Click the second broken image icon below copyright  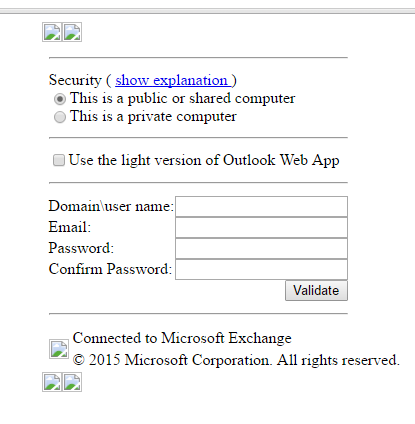coord(72,382)
